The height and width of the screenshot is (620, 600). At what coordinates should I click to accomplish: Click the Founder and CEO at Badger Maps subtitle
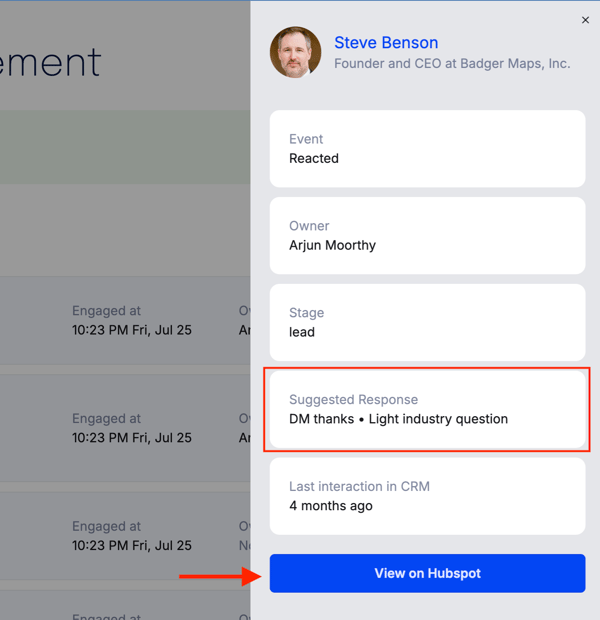click(x=452, y=64)
